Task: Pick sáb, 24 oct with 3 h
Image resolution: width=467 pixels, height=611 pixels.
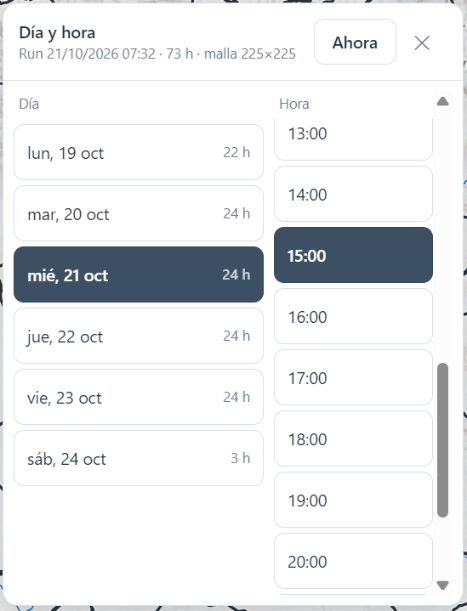Action: [138, 458]
